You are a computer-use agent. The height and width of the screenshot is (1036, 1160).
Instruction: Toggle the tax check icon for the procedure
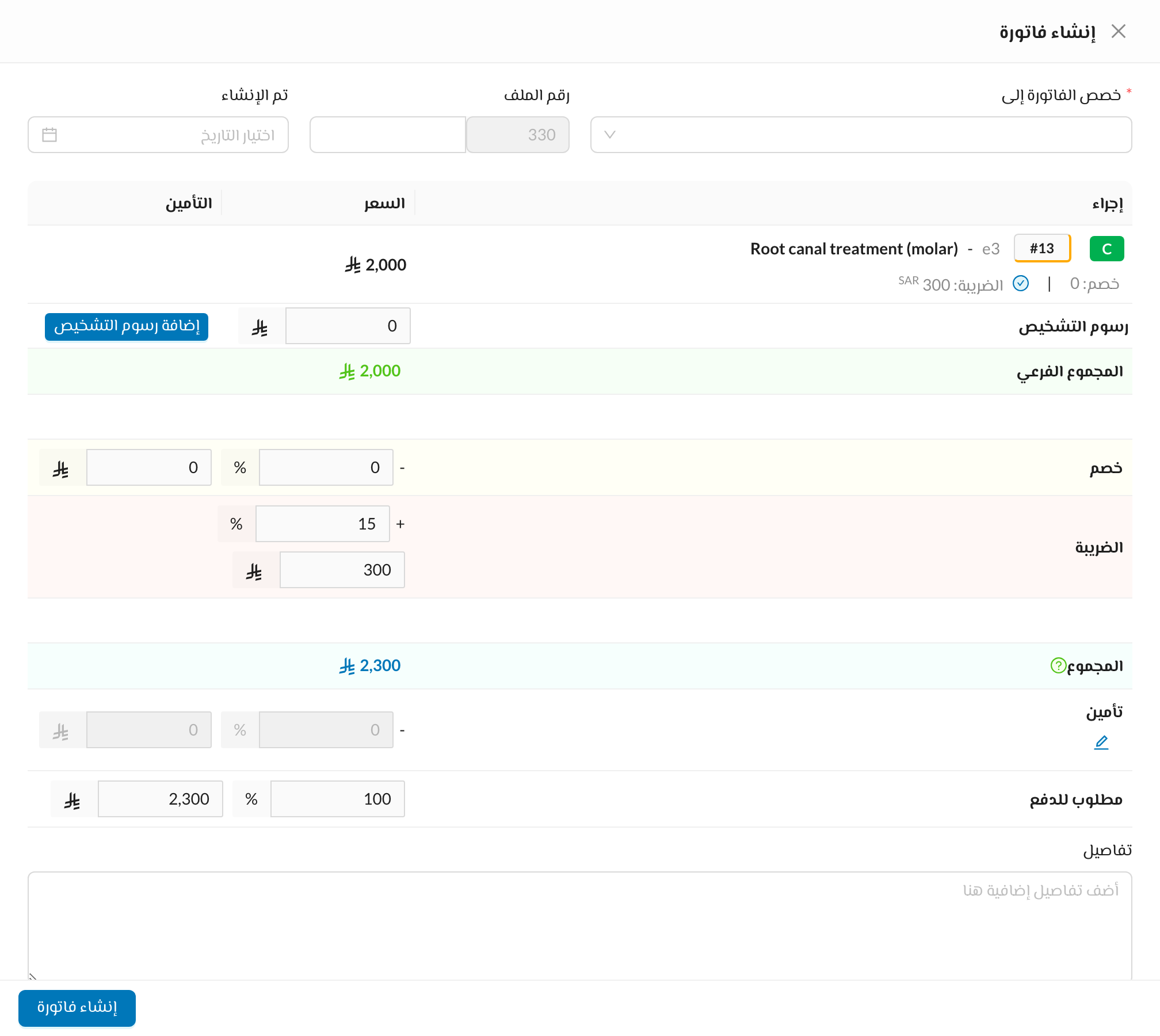coord(1021,283)
